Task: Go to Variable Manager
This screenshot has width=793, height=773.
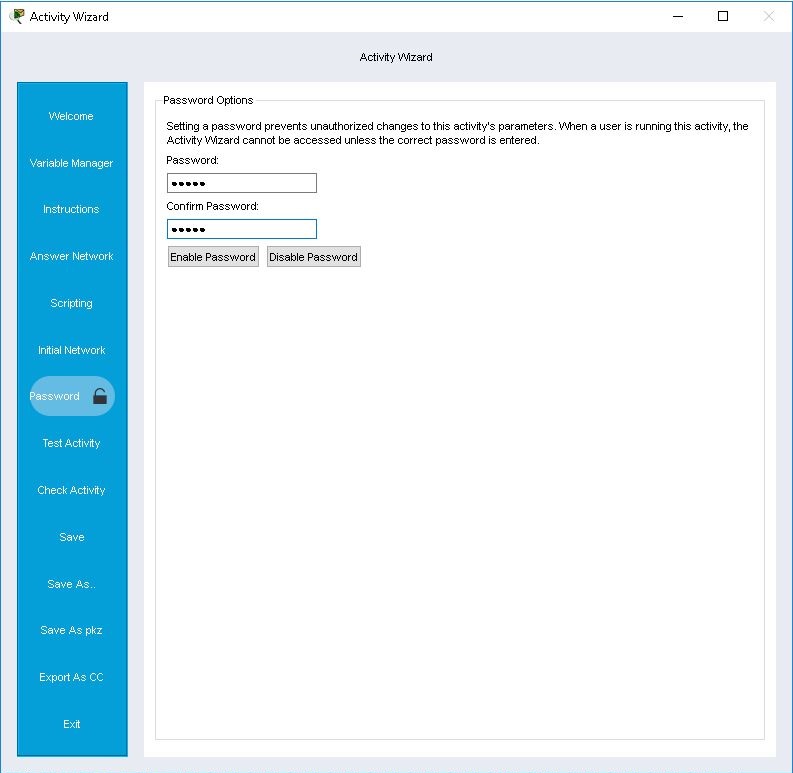Action: [71, 163]
